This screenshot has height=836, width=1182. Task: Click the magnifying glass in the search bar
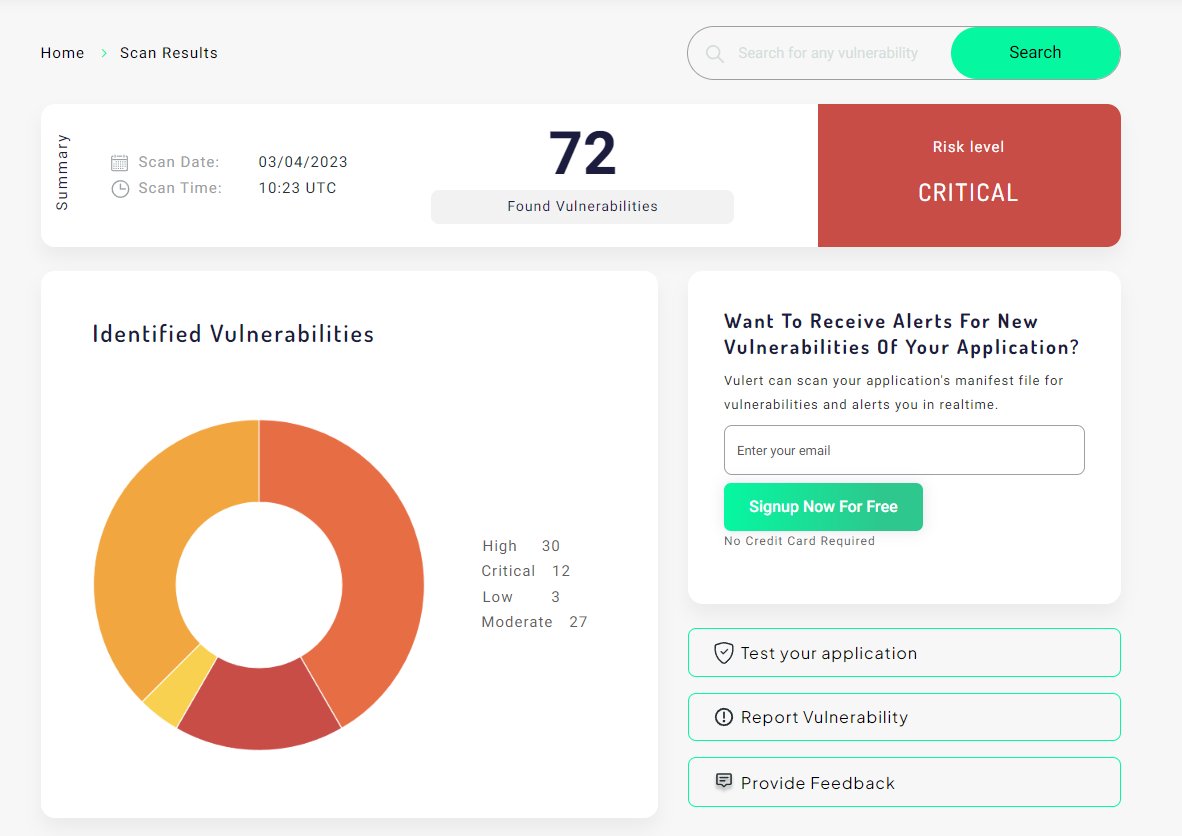click(713, 52)
